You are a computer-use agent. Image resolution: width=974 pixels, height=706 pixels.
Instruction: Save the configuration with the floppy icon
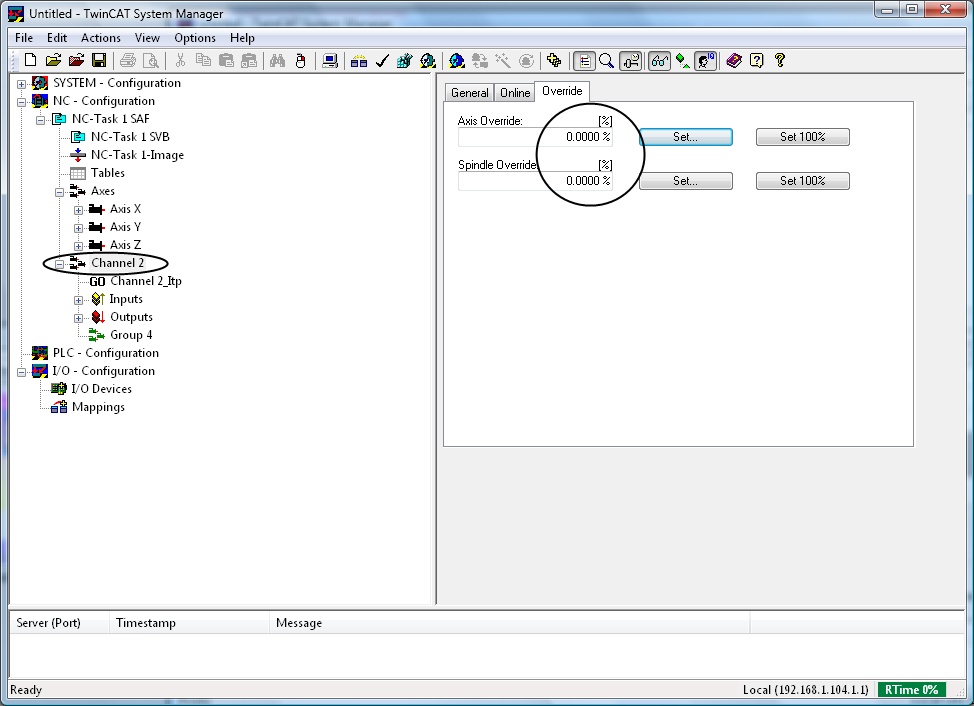click(x=99, y=60)
